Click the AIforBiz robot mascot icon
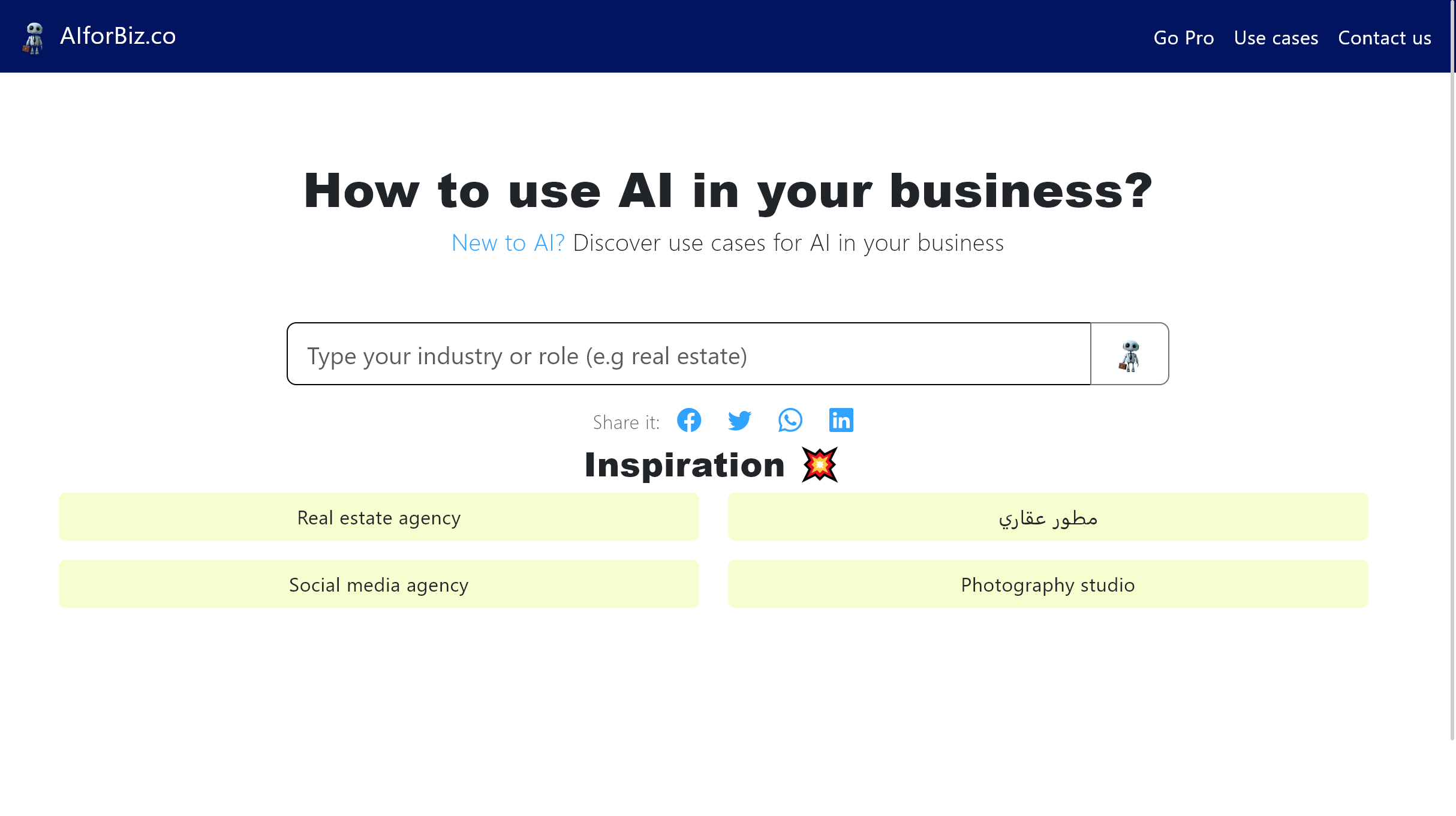Screen dimensions: 1456x816 coord(33,36)
